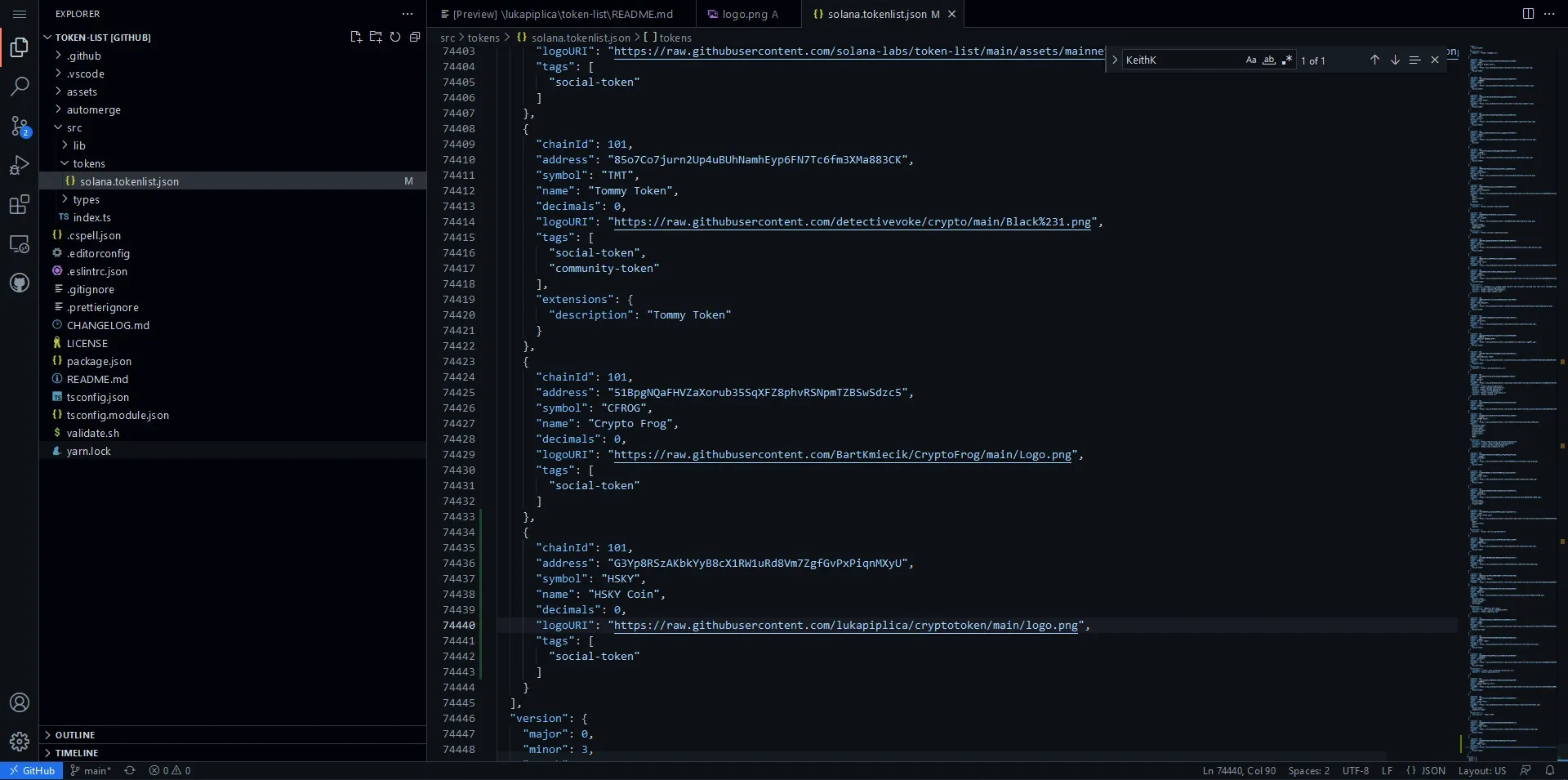Open the Accounts menu
This screenshot has height=780, width=1568.
click(20, 702)
